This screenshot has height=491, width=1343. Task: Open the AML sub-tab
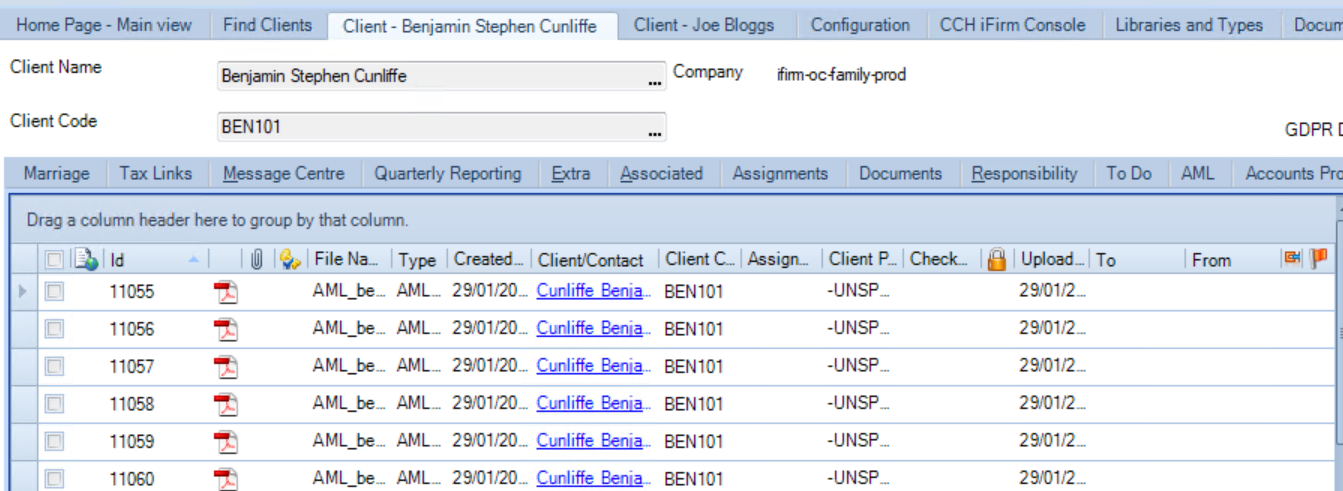(x=1198, y=173)
